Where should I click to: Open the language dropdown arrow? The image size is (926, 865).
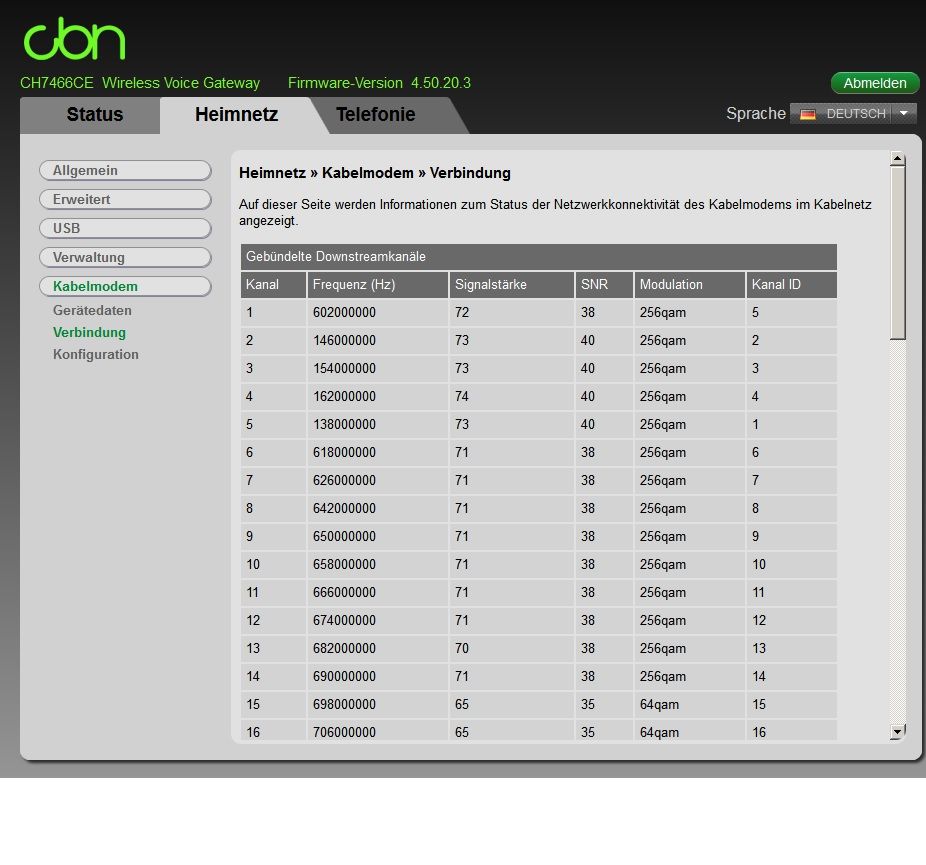[x=904, y=113]
